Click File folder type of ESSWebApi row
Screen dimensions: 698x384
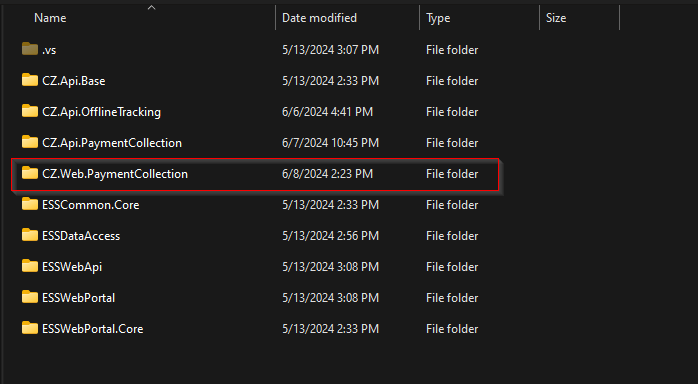(452, 267)
